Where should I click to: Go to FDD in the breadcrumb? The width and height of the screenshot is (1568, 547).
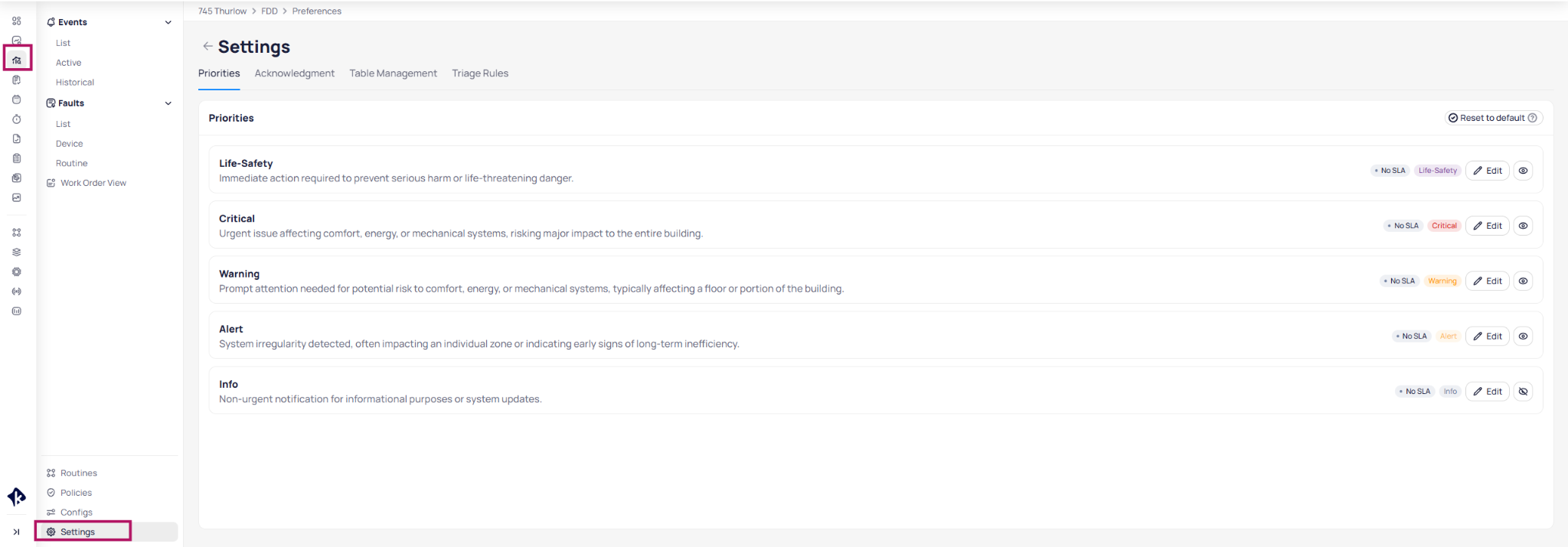[x=269, y=11]
